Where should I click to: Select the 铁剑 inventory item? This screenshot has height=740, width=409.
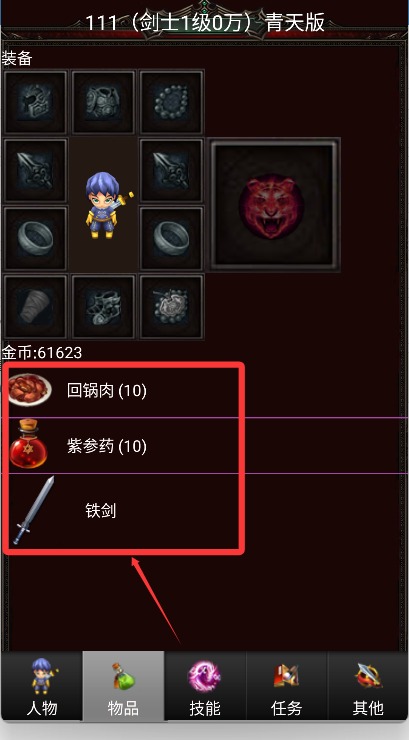pyautogui.click(x=204, y=511)
